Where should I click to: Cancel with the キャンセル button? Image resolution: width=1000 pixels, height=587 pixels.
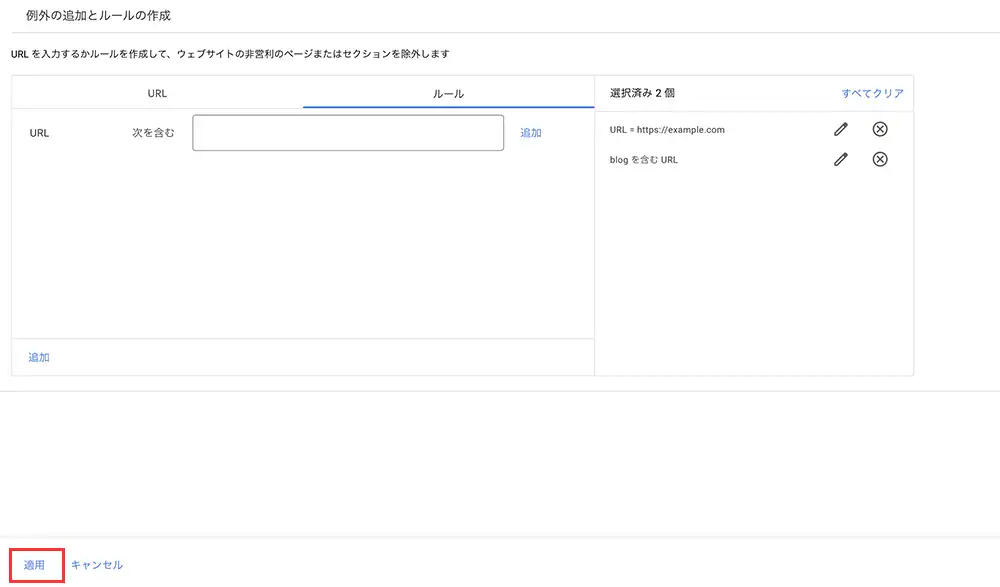(97, 565)
